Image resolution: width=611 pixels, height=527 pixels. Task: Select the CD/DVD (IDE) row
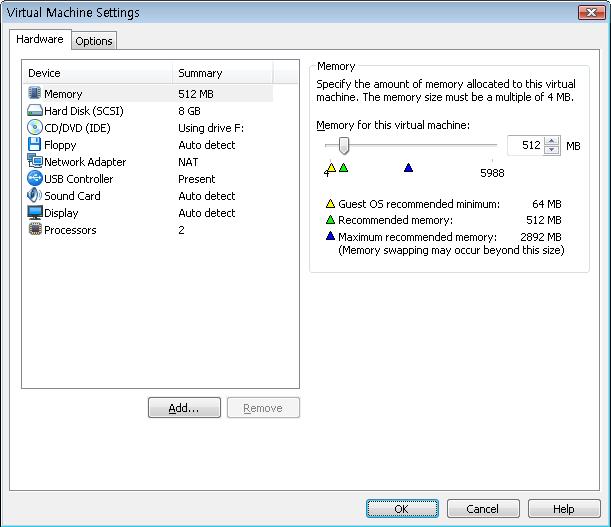pyautogui.click(x=148, y=128)
